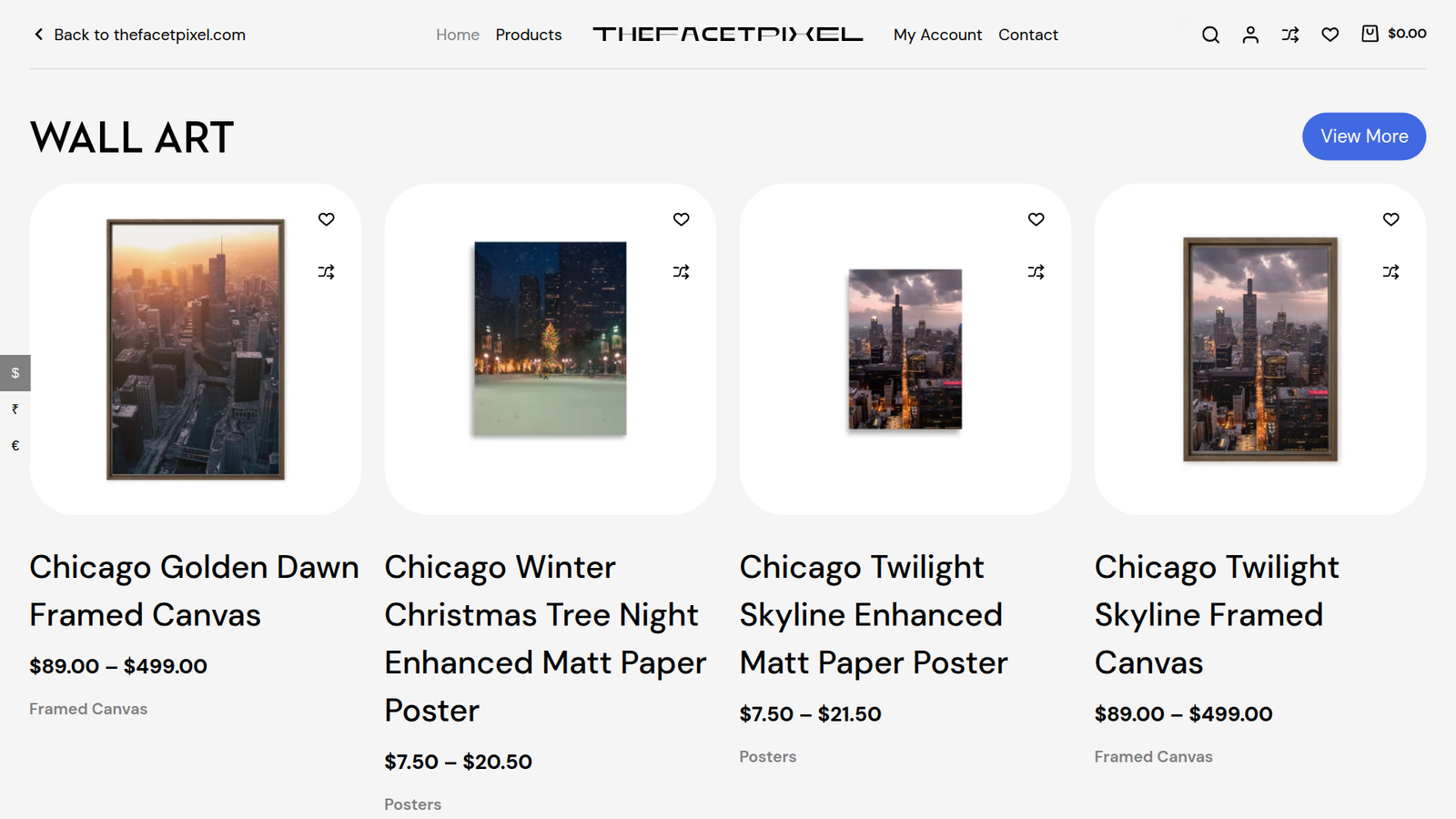The image size is (1456, 819).
Task: Open the My Account menu item
Action: pos(937,35)
